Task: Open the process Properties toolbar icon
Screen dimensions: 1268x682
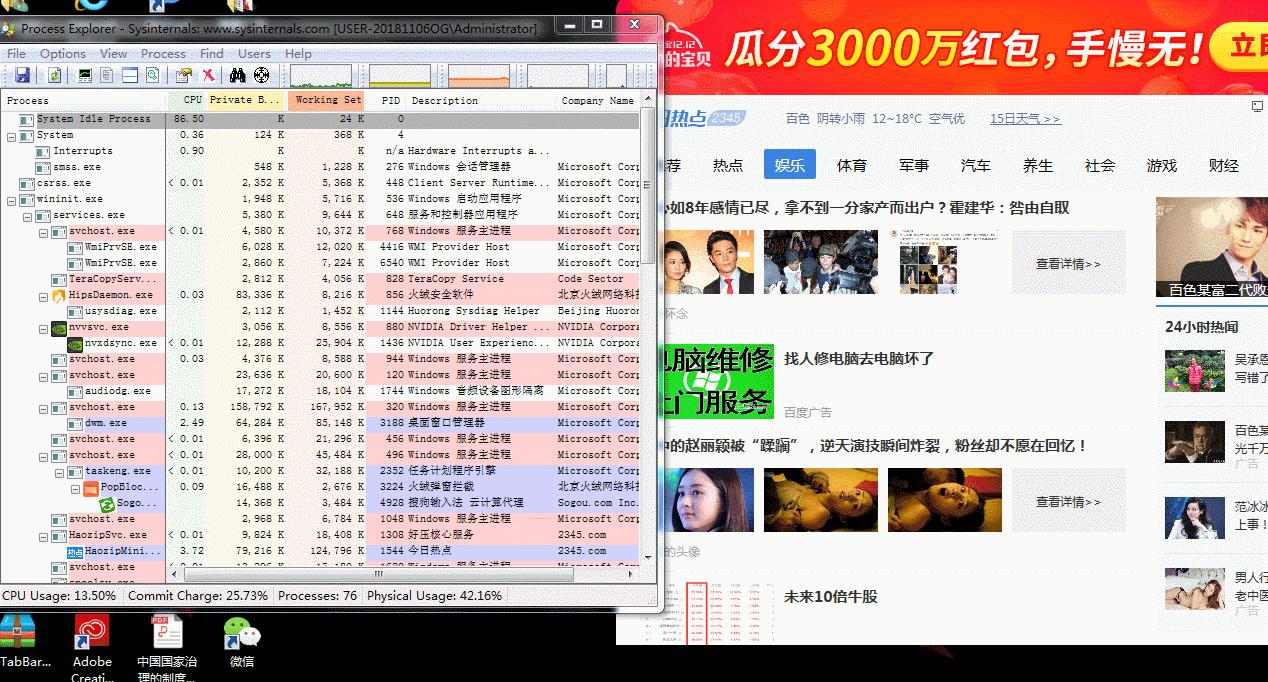Action: (184, 75)
